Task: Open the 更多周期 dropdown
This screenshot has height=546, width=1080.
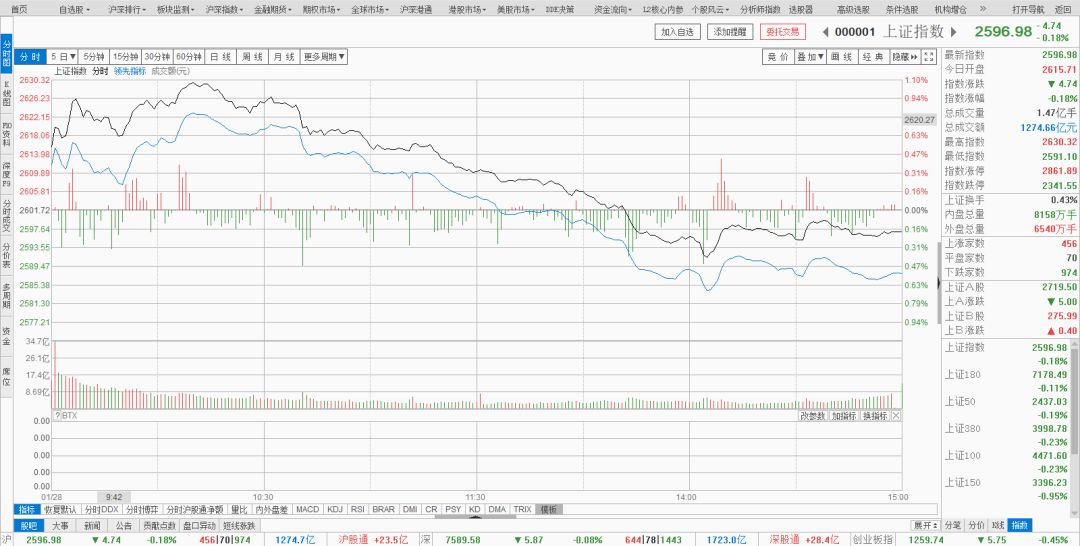Action: click(324, 57)
